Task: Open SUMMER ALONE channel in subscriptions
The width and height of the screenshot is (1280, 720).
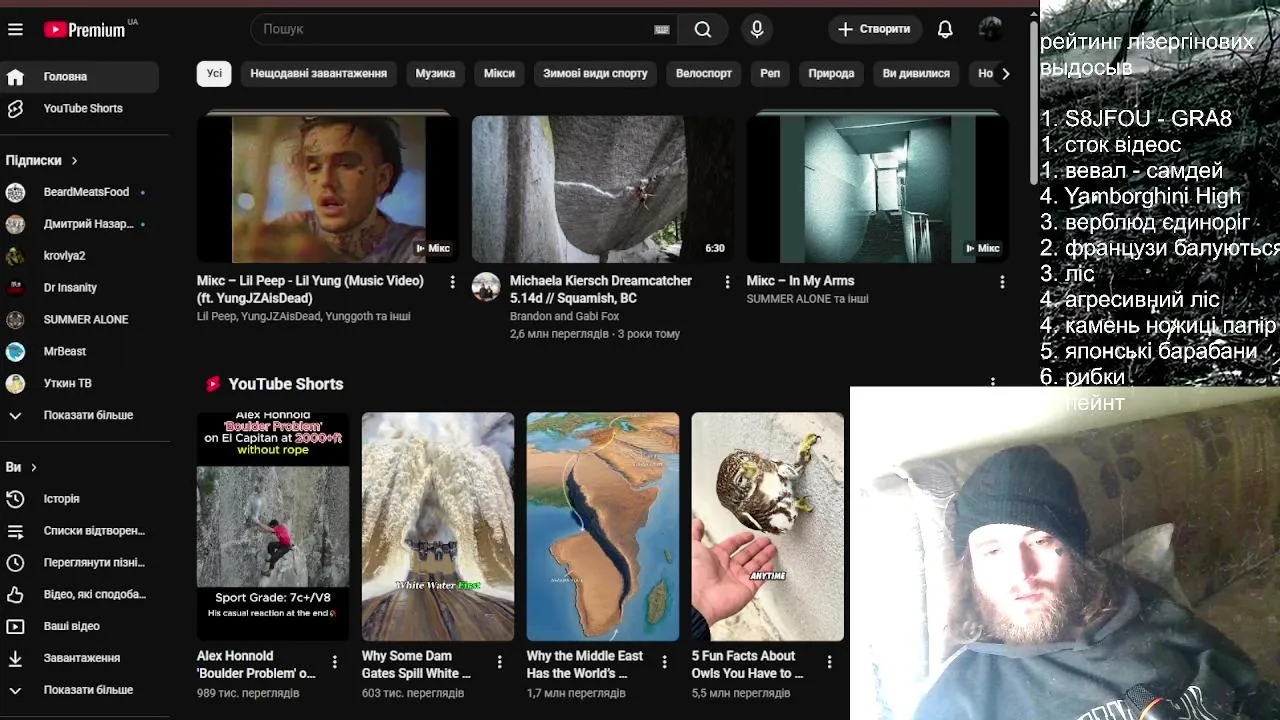Action: [x=80, y=319]
